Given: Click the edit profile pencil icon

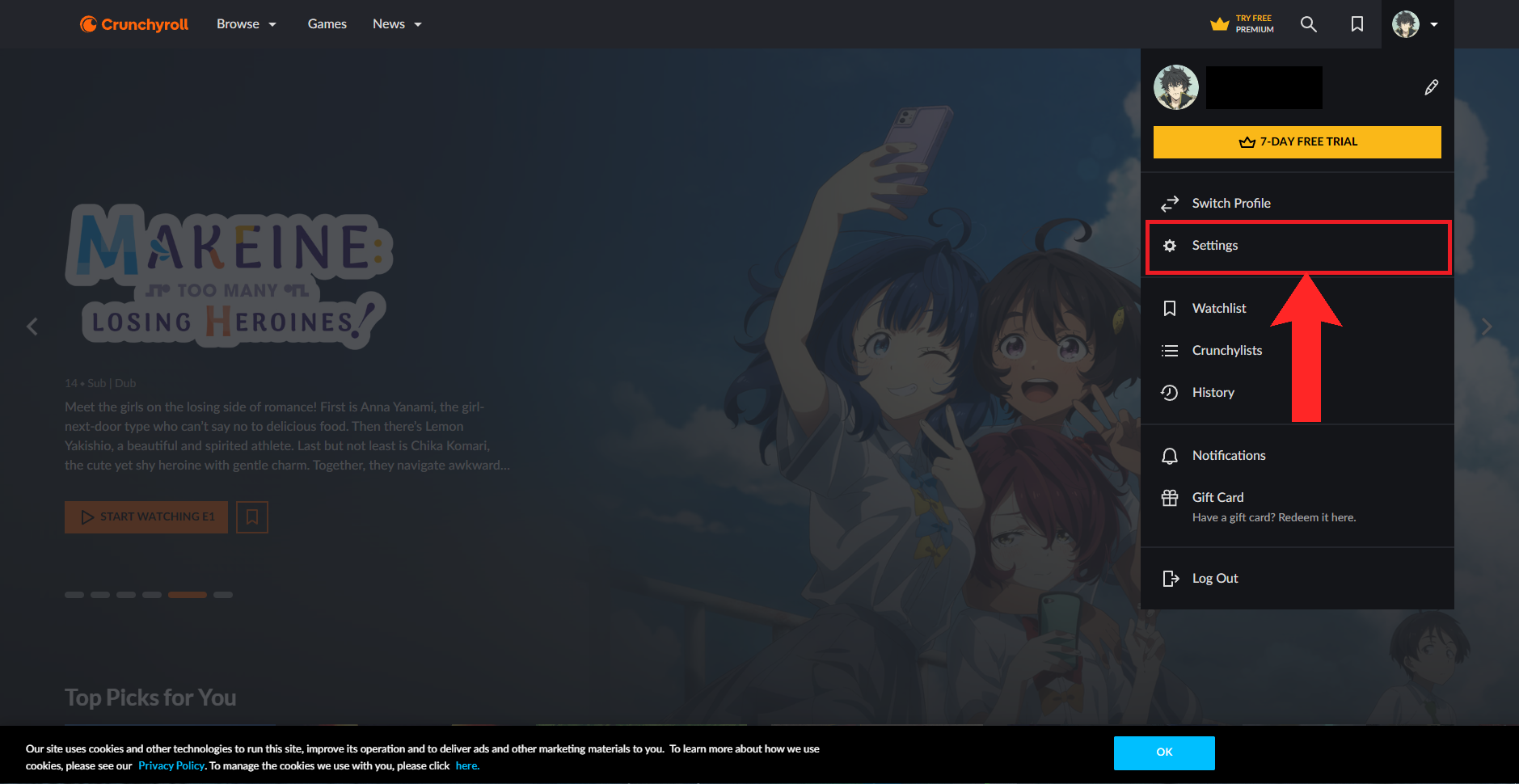Looking at the screenshot, I should tap(1431, 87).
